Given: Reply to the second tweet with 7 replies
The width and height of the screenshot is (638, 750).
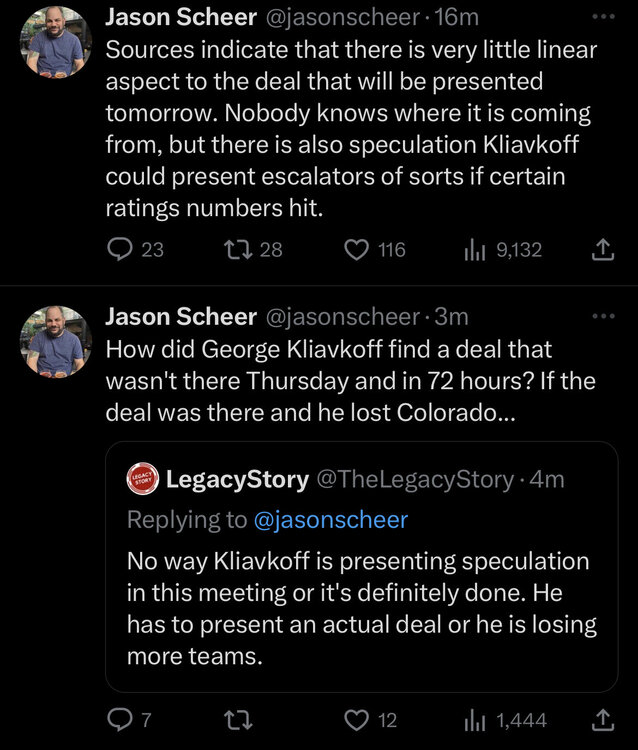Looking at the screenshot, I should click(x=121, y=720).
